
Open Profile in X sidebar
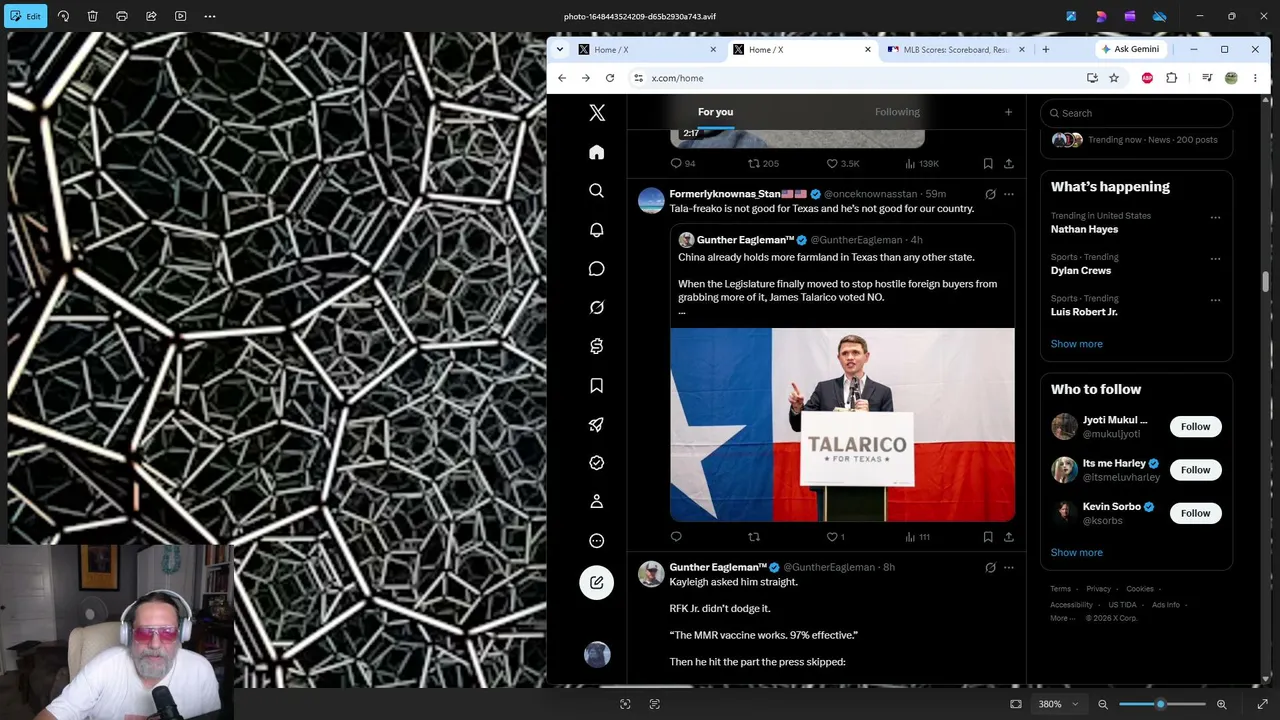[597, 501]
